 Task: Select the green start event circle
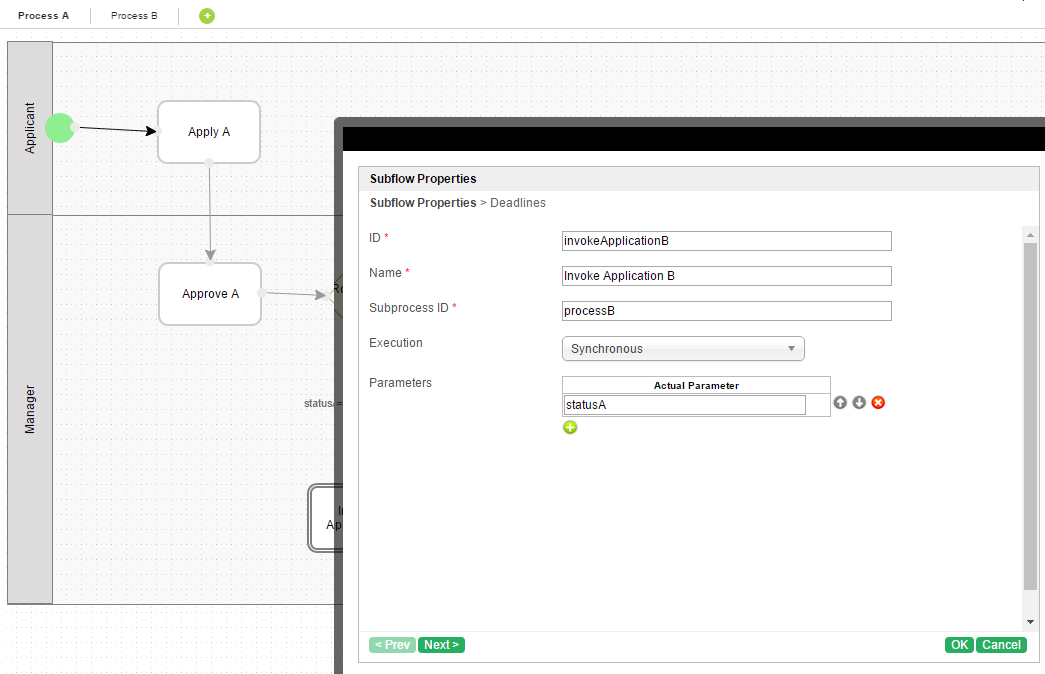60,128
